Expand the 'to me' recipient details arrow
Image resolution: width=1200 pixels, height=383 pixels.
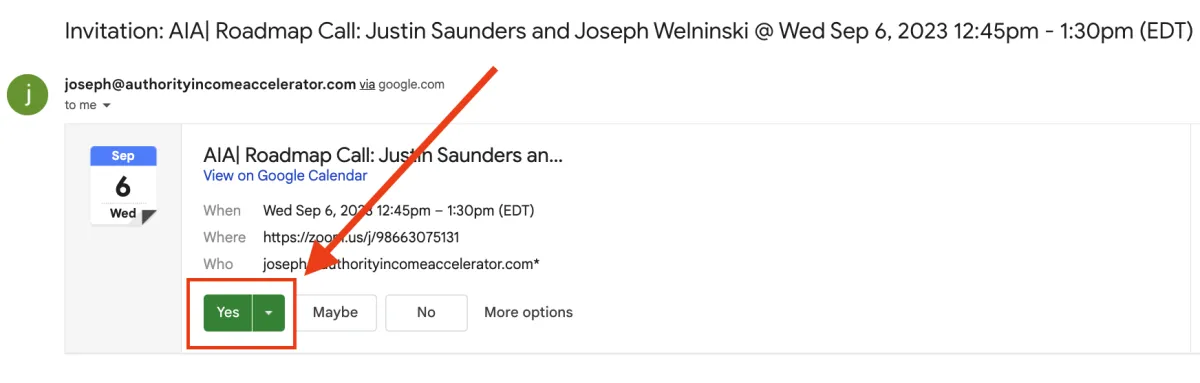tap(107, 105)
